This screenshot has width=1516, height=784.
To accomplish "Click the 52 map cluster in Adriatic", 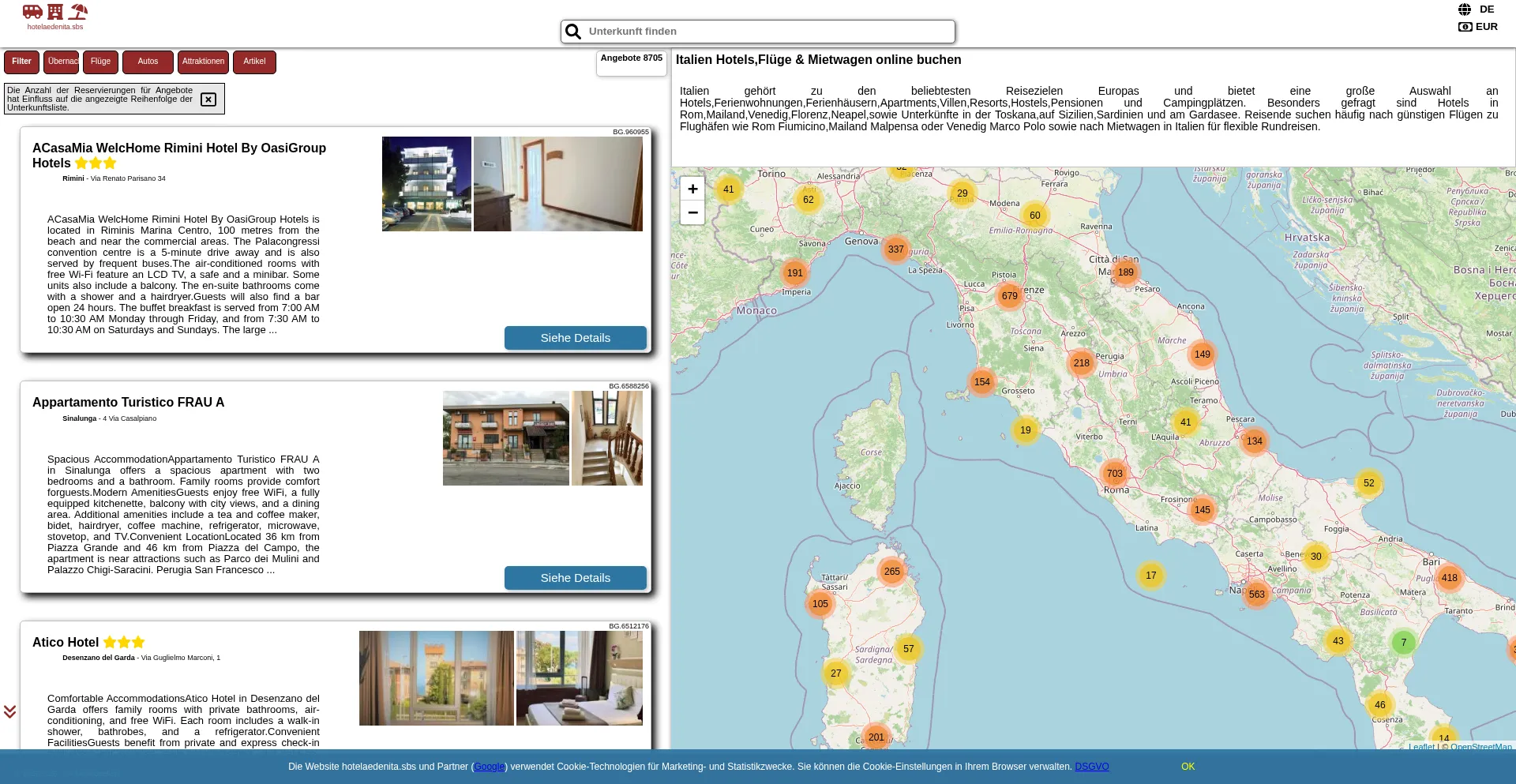I will [x=1369, y=483].
